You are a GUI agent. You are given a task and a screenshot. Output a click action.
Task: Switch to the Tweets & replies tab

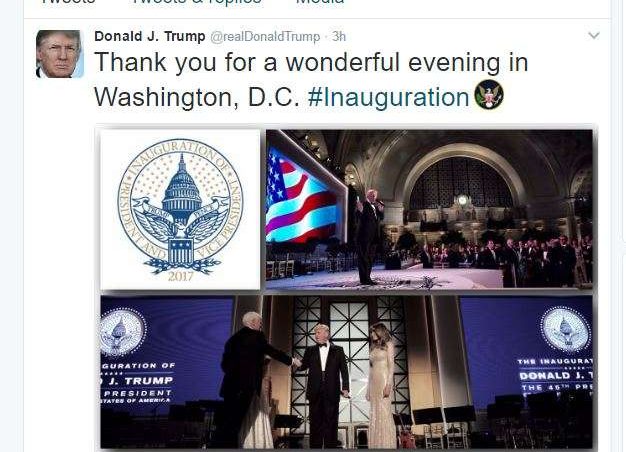pos(197,2)
